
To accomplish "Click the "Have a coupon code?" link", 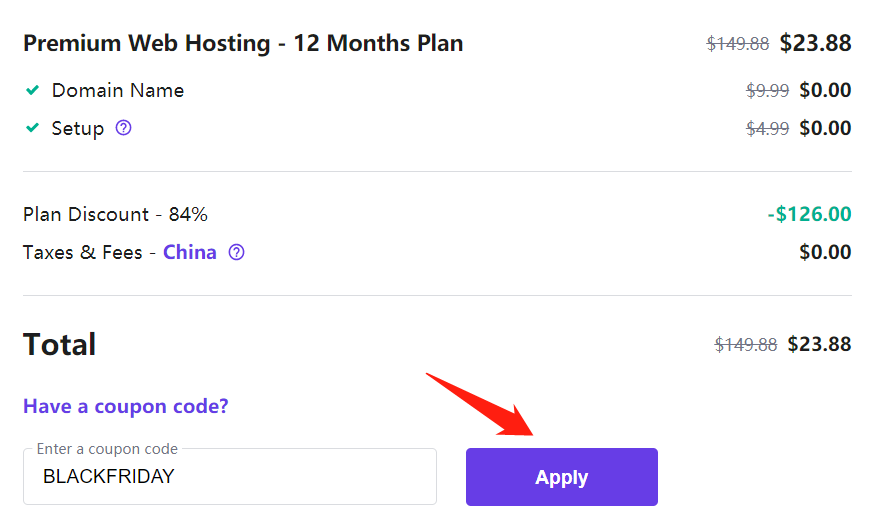I will click(126, 406).
